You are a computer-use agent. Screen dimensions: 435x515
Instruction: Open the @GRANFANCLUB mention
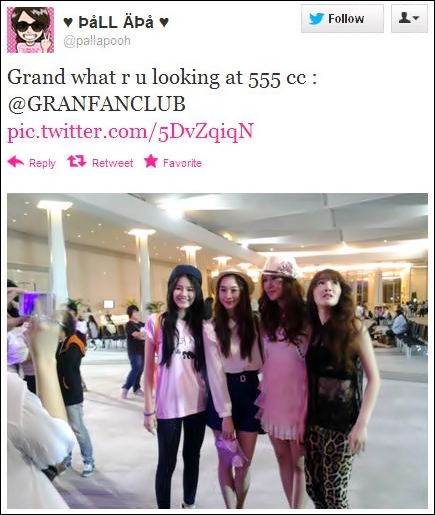96,104
